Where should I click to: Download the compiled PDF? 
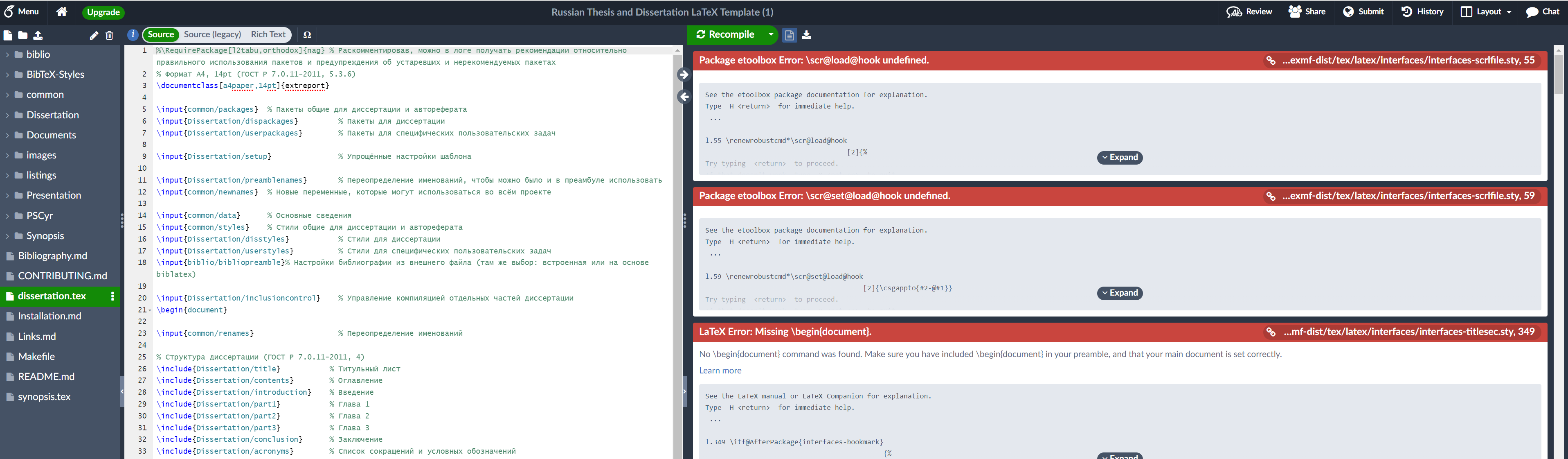807,35
